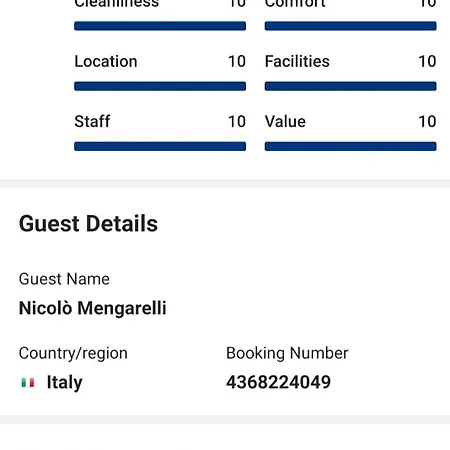
Task: Select the Staff rating bar
Action: pos(160,146)
